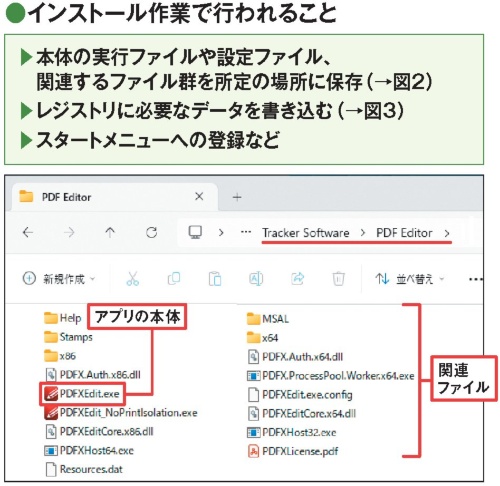The image size is (500, 486).
Task: Open the 並べ替え sort dropdown
Action: 410,279
